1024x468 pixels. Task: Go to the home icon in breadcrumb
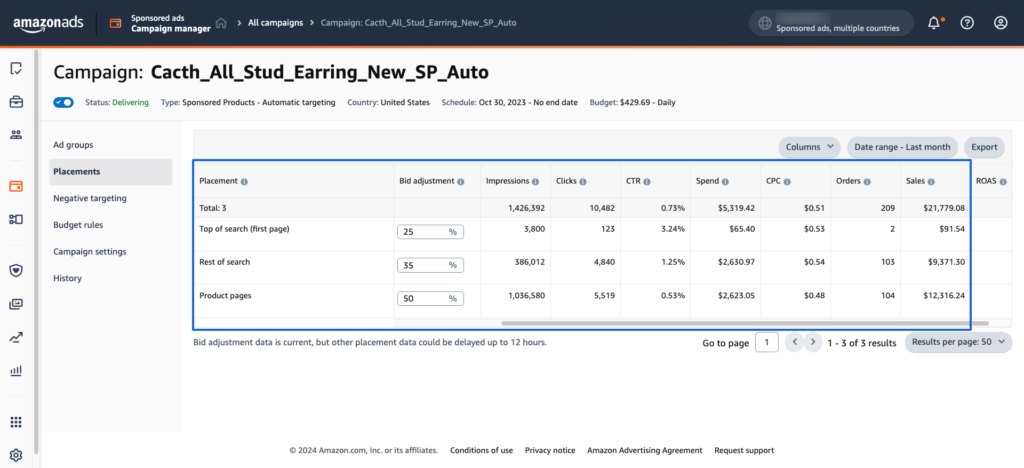[221, 23]
